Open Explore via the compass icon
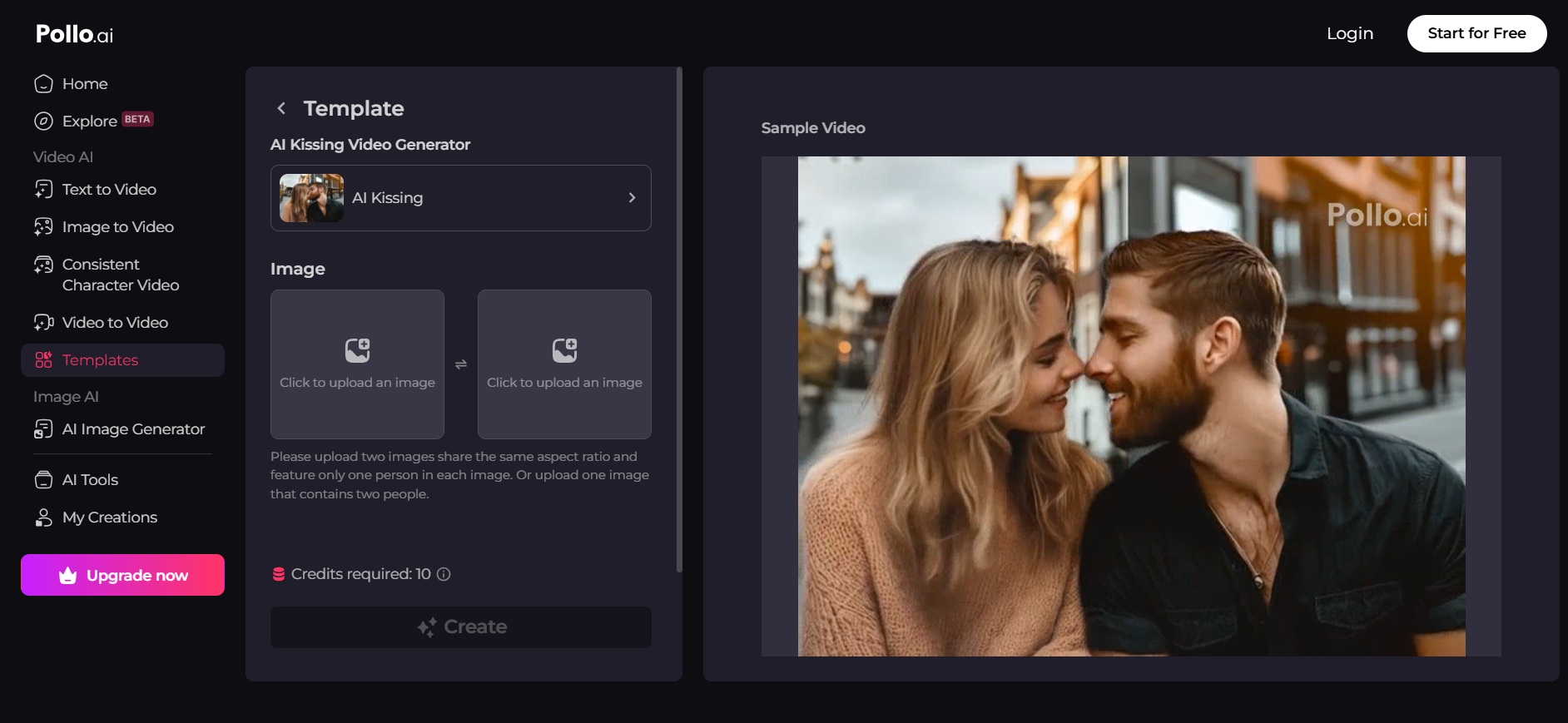This screenshot has width=1568, height=723. click(x=43, y=121)
